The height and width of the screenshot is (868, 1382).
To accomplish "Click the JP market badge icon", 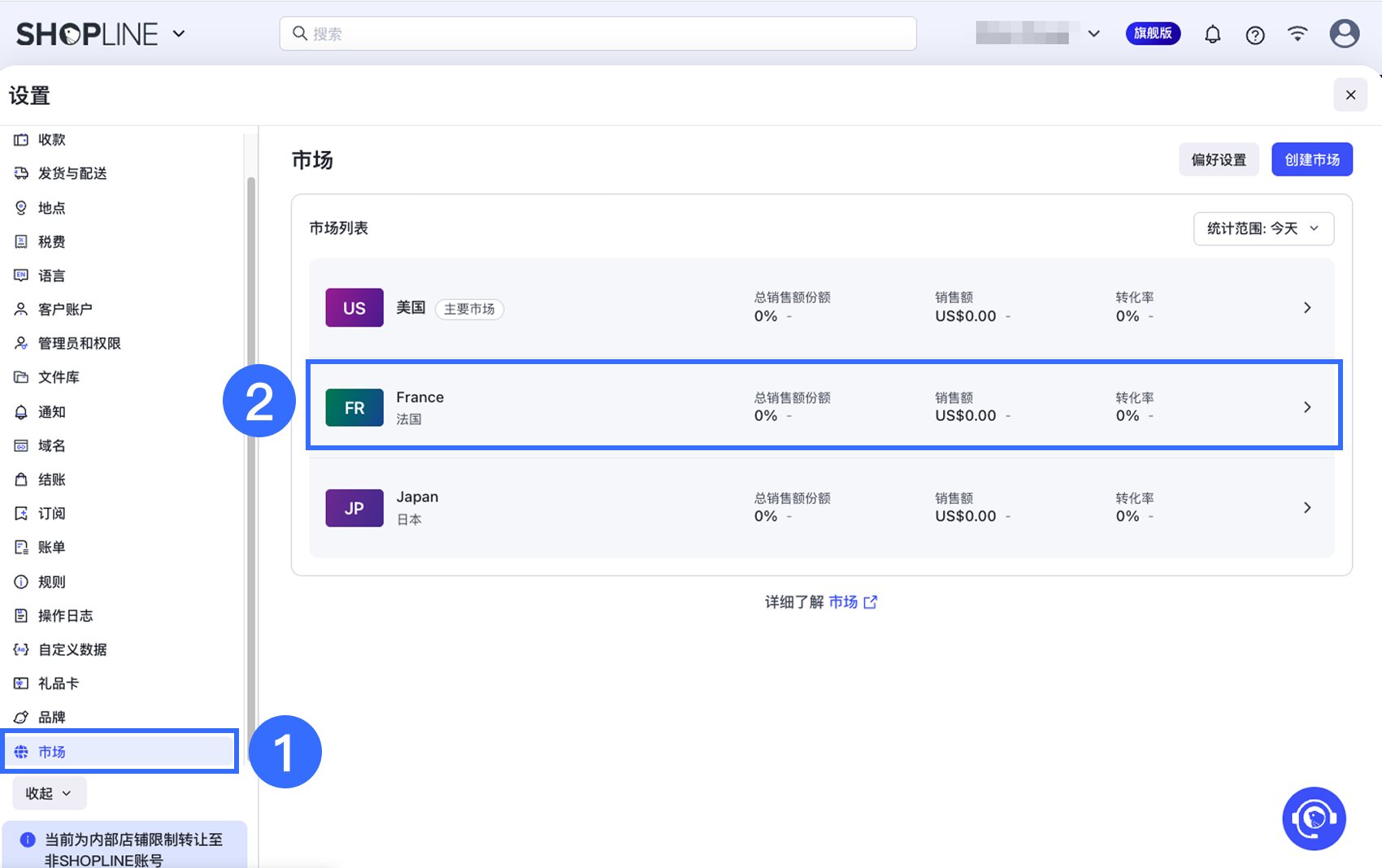I will coord(354,508).
